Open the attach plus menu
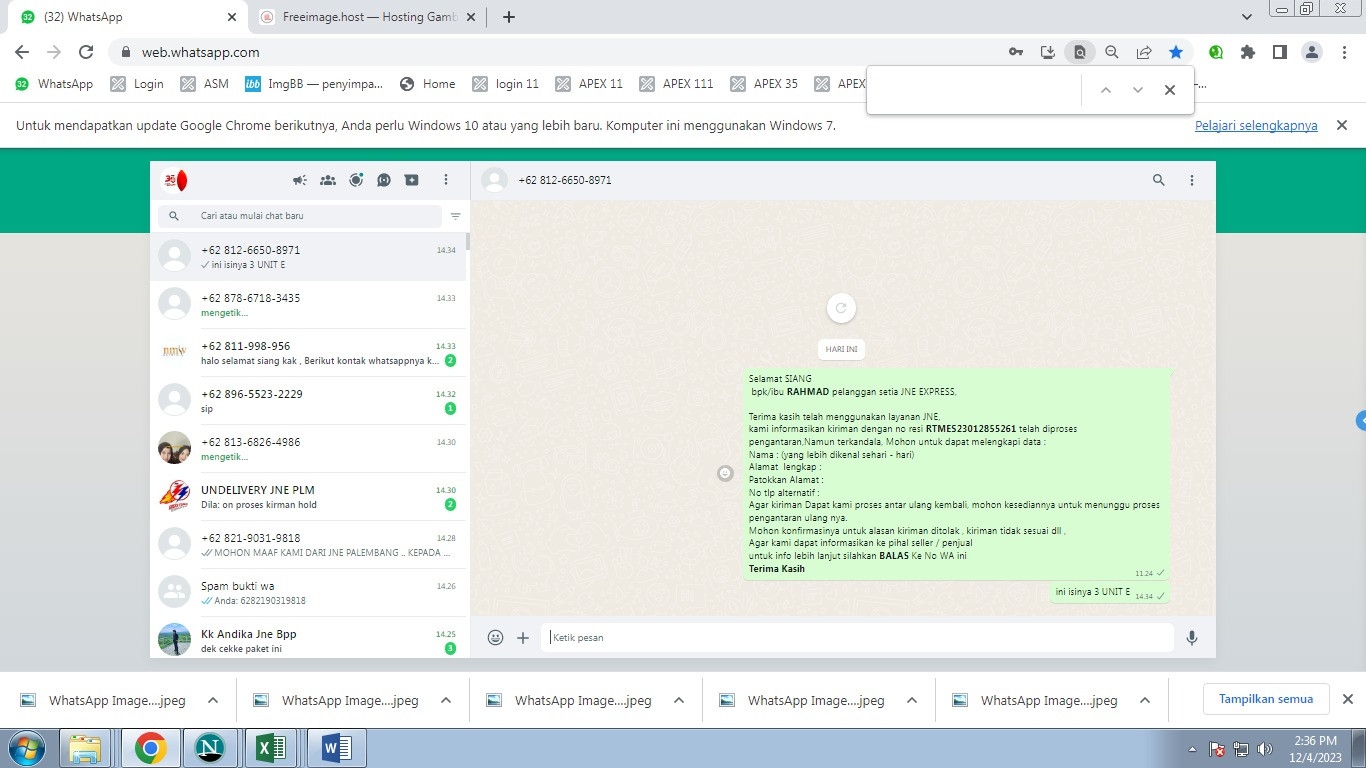 click(x=523, y=637)
